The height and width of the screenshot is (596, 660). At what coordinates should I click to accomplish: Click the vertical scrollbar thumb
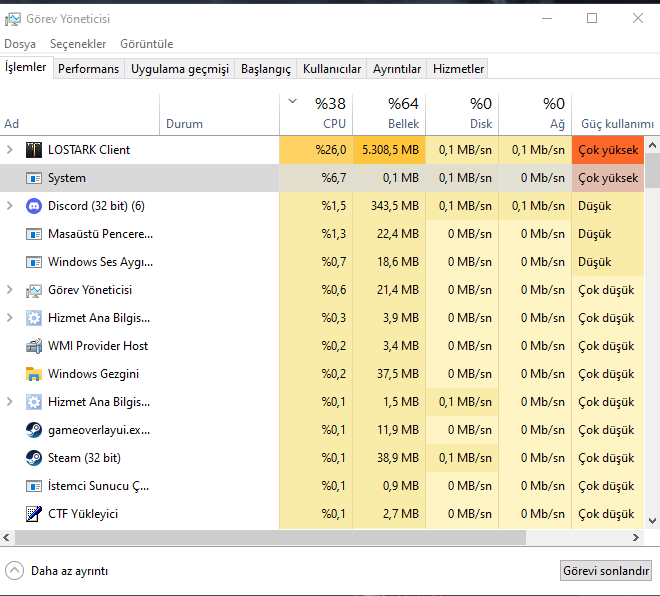coord(652,170)
